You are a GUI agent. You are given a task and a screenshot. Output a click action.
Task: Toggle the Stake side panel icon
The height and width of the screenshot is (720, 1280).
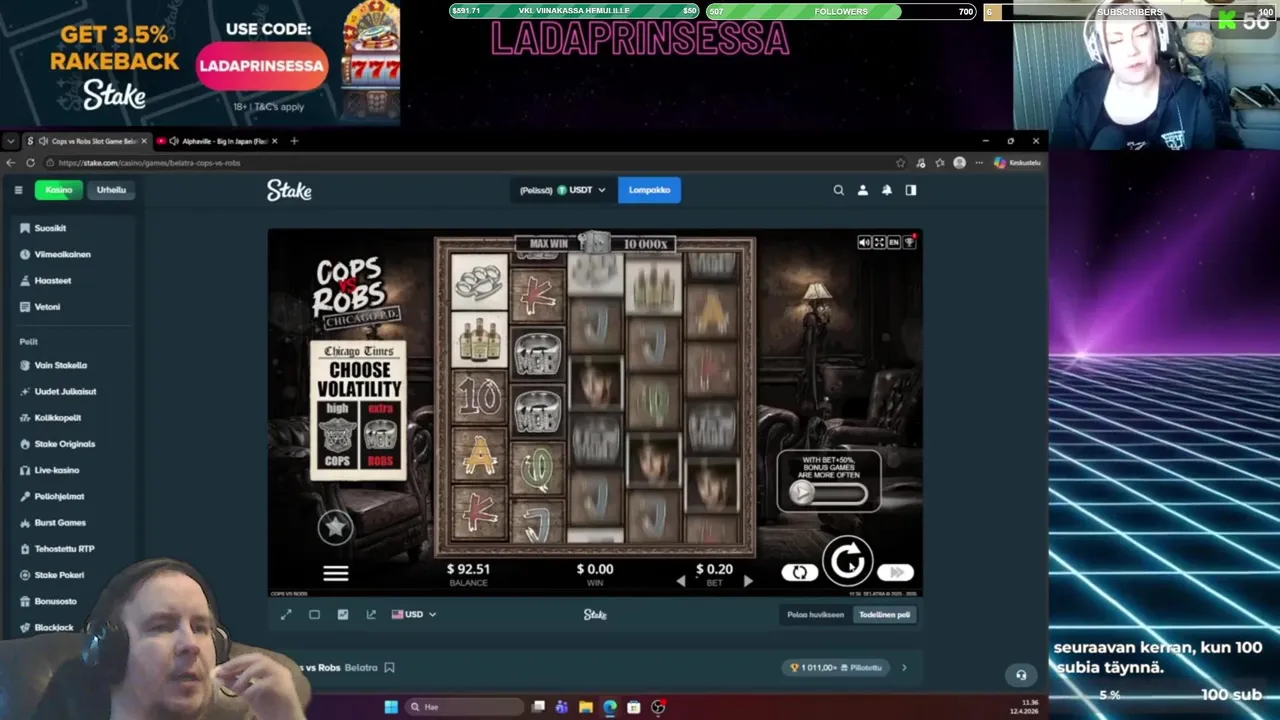coord(911,190)
